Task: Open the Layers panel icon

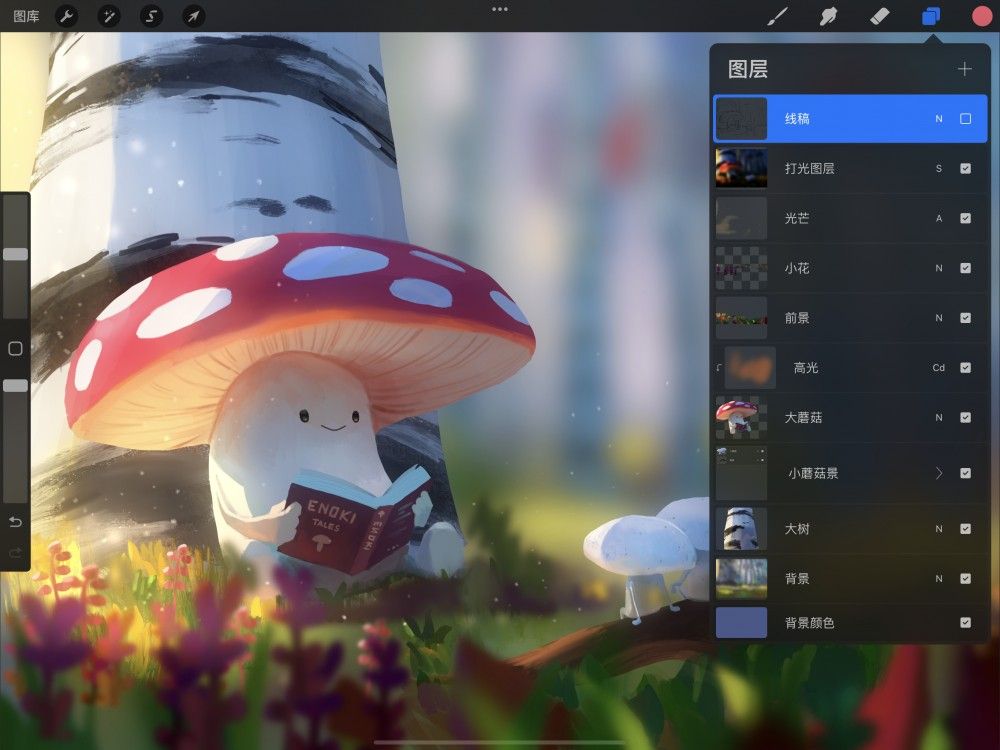Action: pyautogui.click(x=932, y=15)
